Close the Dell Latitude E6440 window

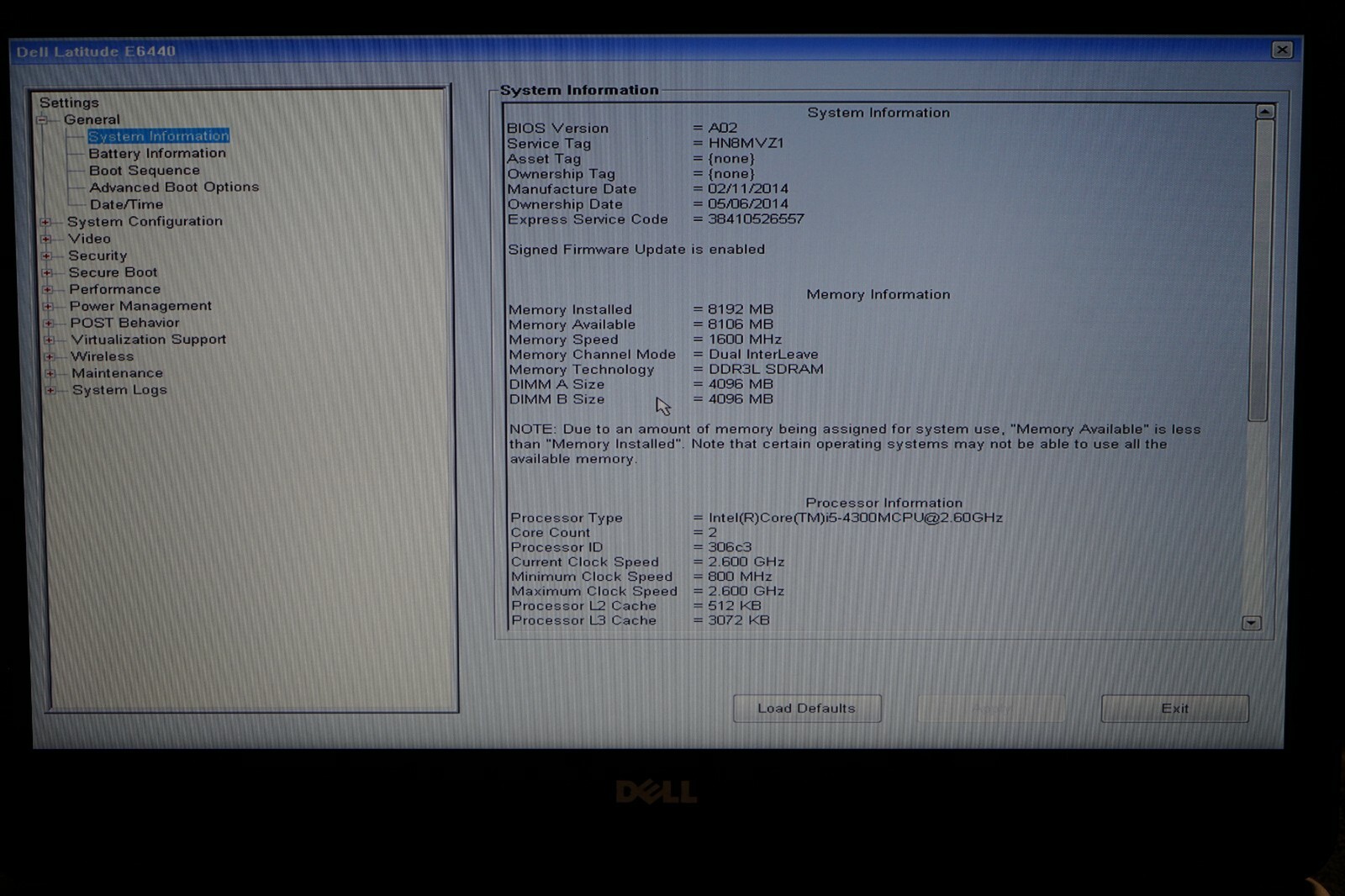[x=1282, y=50]
